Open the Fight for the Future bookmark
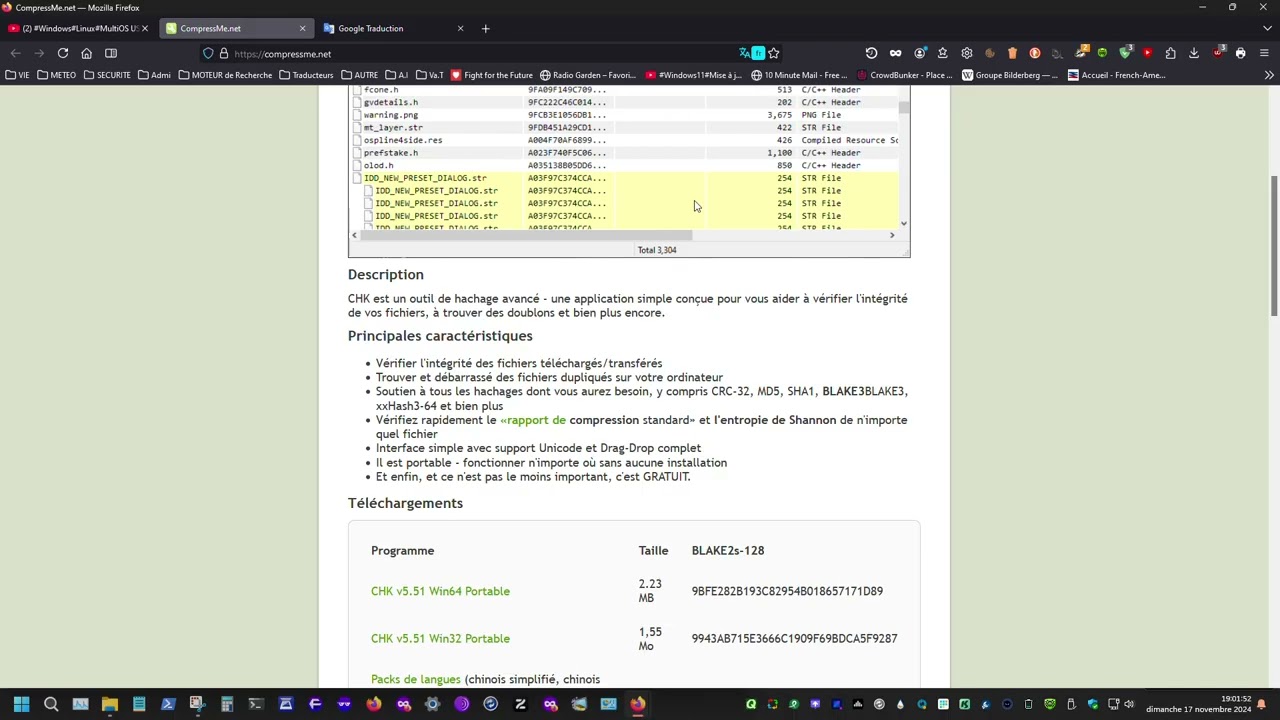This screenshot has height=720, width=1280. tap(492, 75)
